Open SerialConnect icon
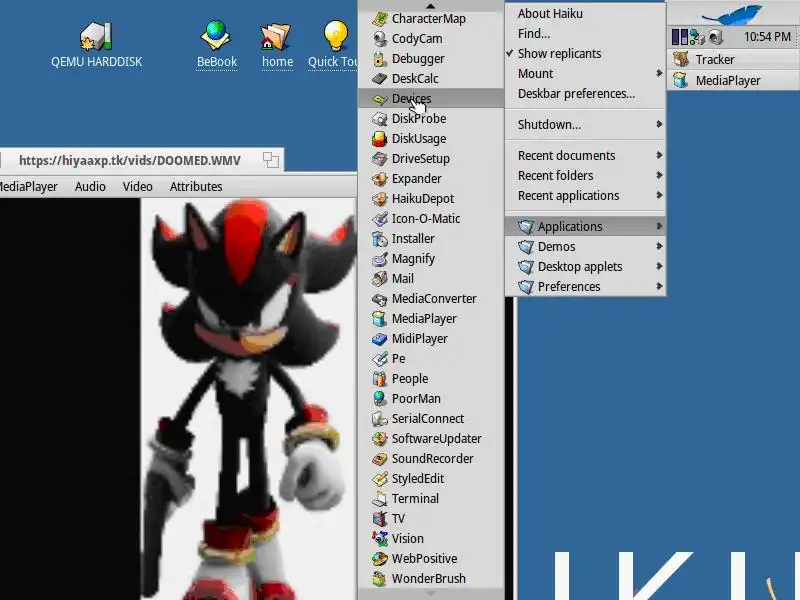The image size is (800, 600). [x=380, y=418]
